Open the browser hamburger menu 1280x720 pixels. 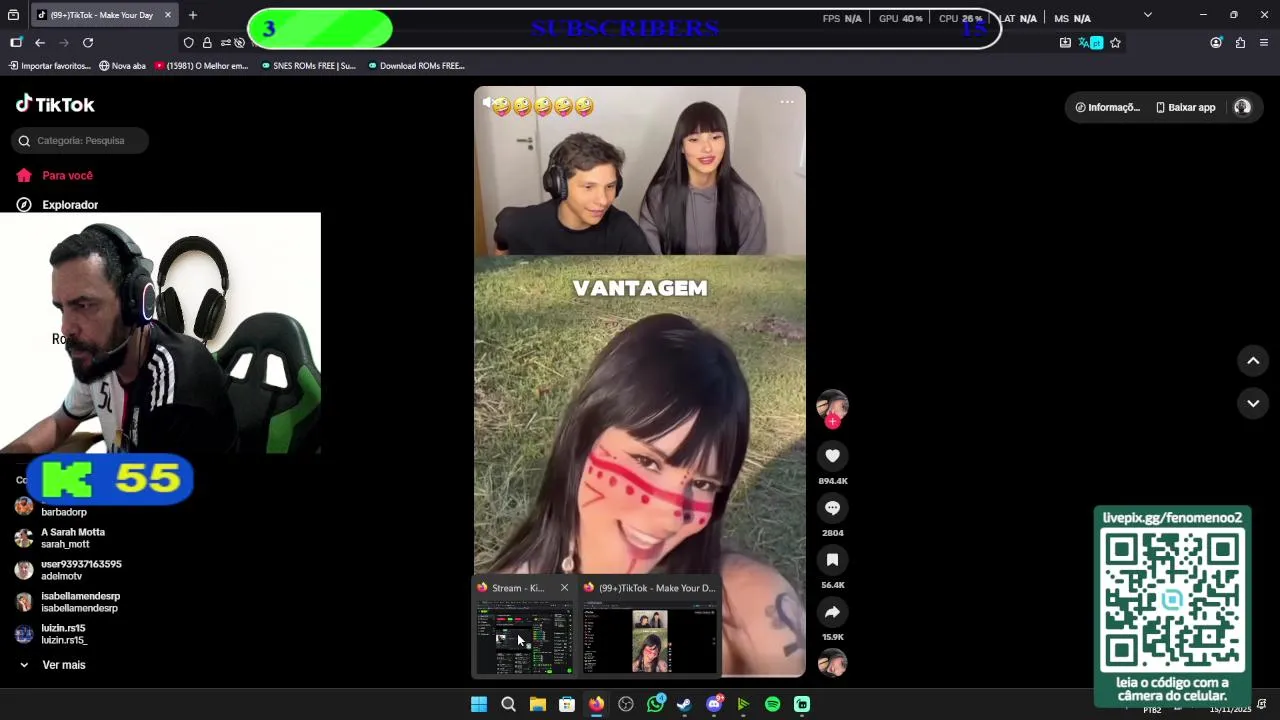pos(1264,43)
